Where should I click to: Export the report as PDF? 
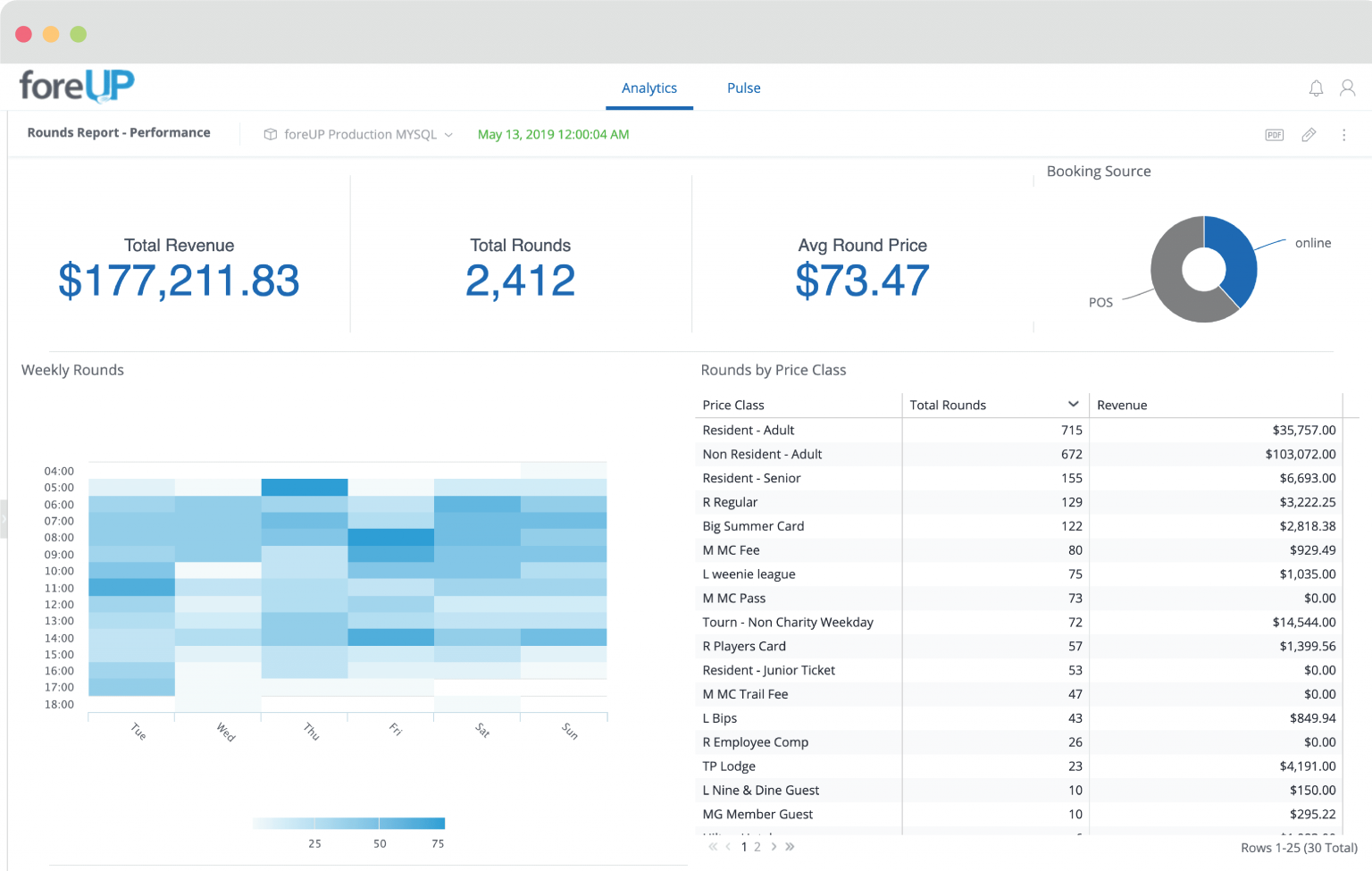pyautogui.click(x=1274, y=135)
